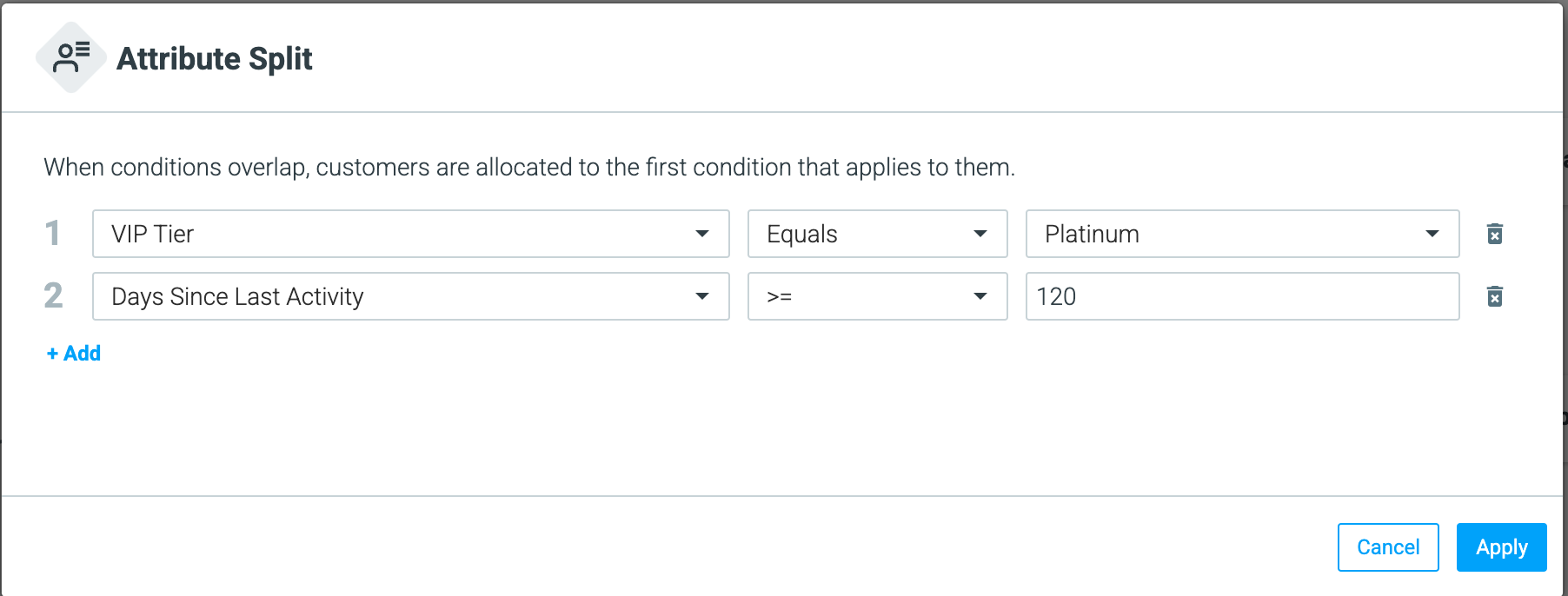Image resolution: width=1568 pixels, height=596 pixels.
Task: Click the caret arrow beside VIP Tier
Action: [702, 234]
